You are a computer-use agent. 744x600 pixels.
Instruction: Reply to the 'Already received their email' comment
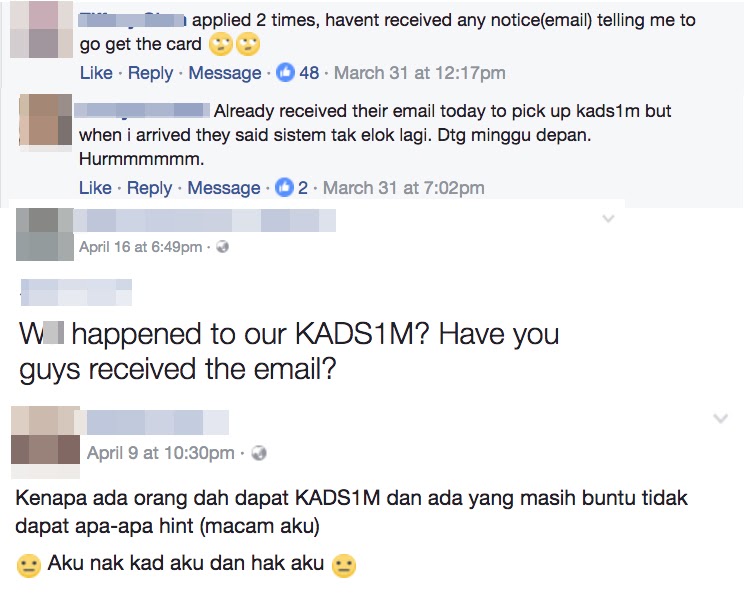pyautogui.click(x=149, y=188)
